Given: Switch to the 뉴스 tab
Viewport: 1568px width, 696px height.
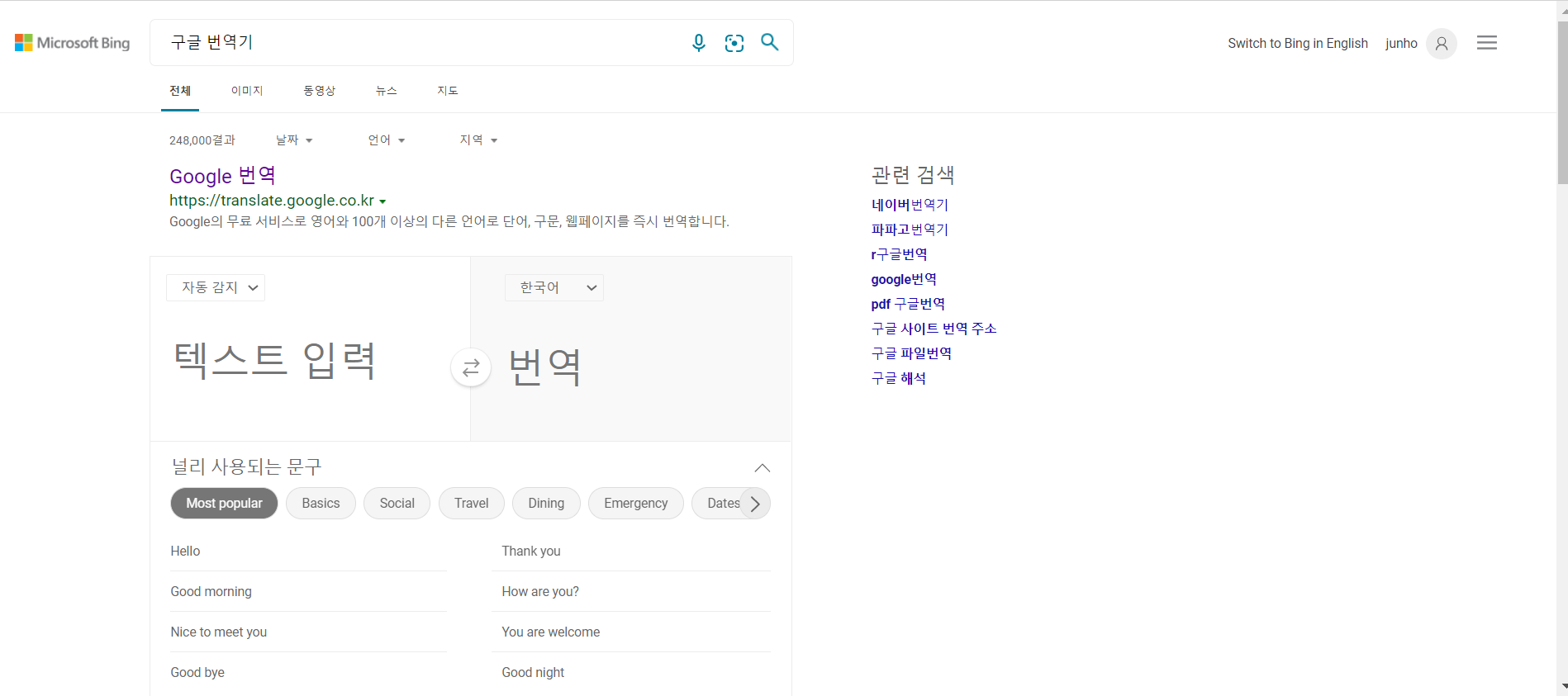Looking at the screenshot, I should 387,91.
